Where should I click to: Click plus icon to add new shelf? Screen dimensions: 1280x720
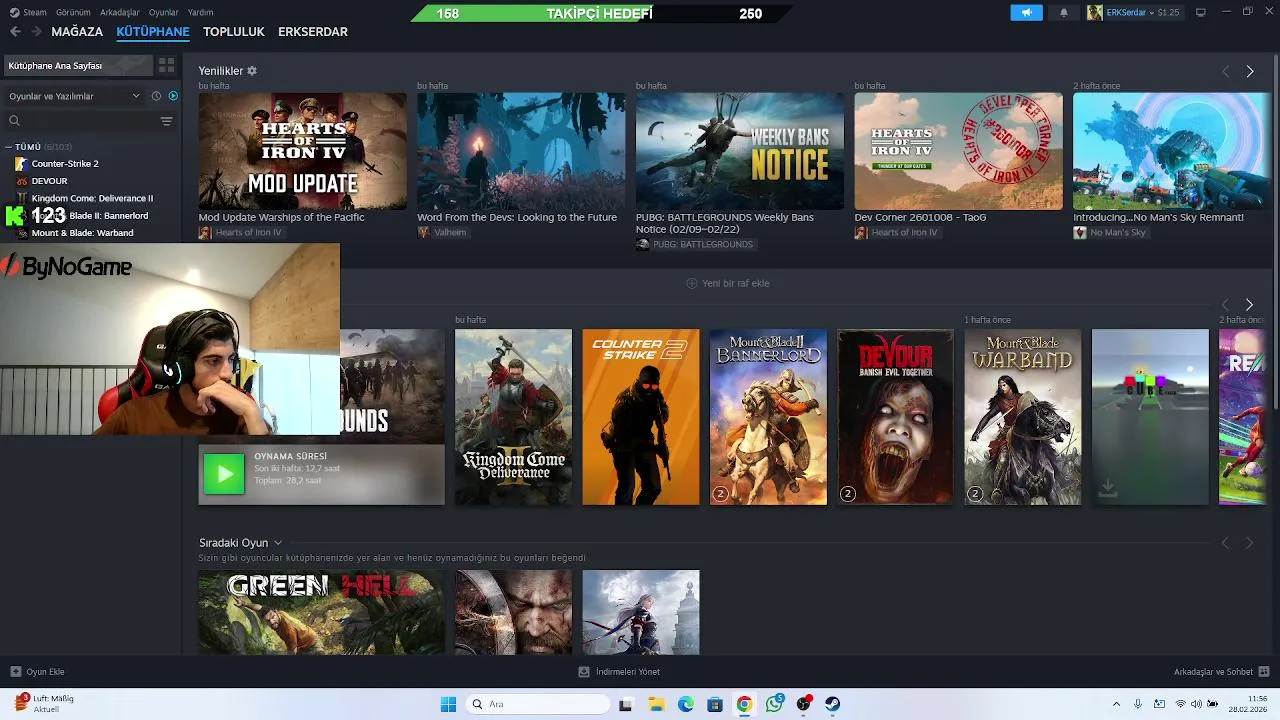691,283
